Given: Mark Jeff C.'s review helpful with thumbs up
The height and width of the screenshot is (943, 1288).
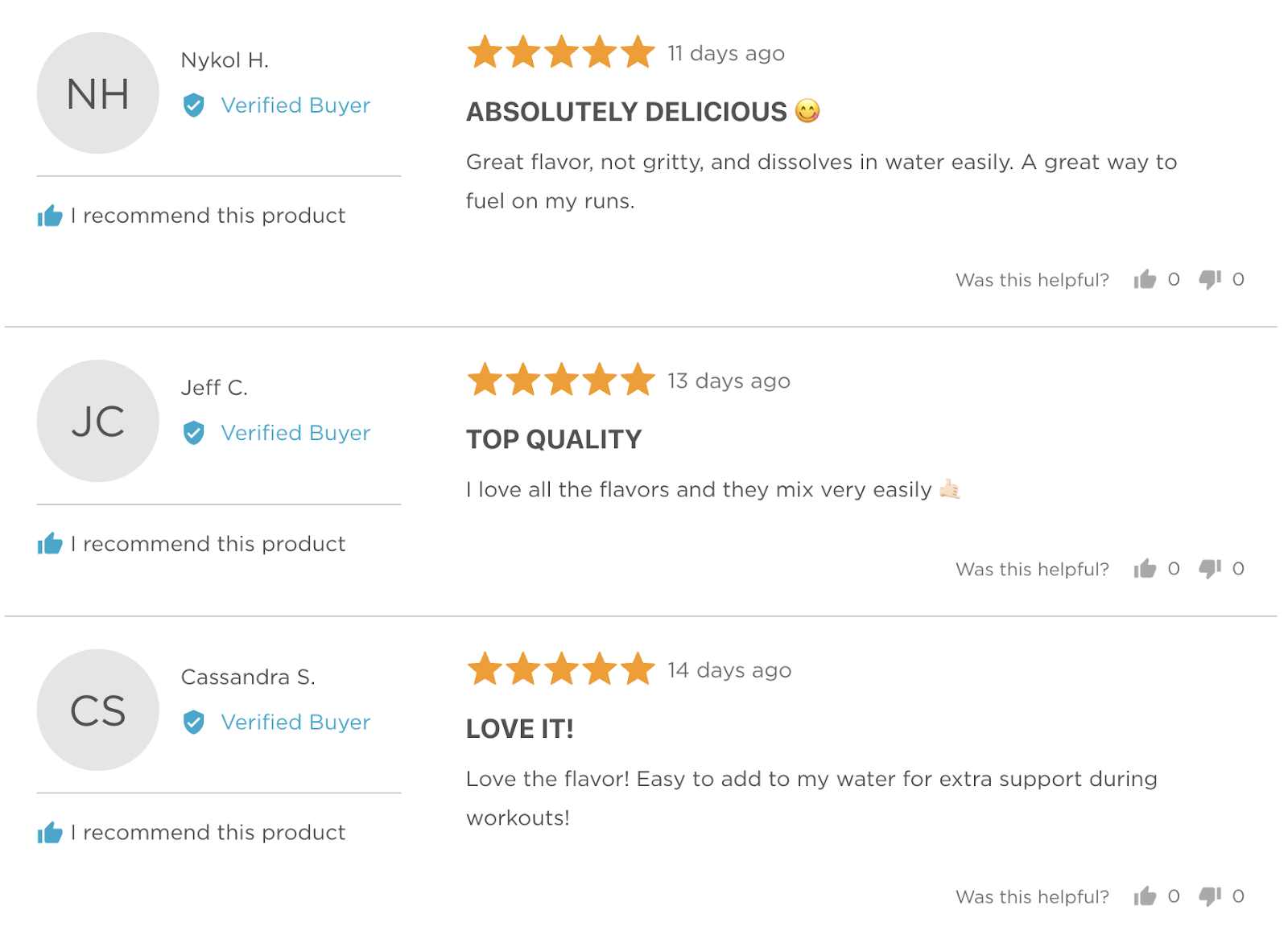Looking at the screenshot, I should point(1145,569).
